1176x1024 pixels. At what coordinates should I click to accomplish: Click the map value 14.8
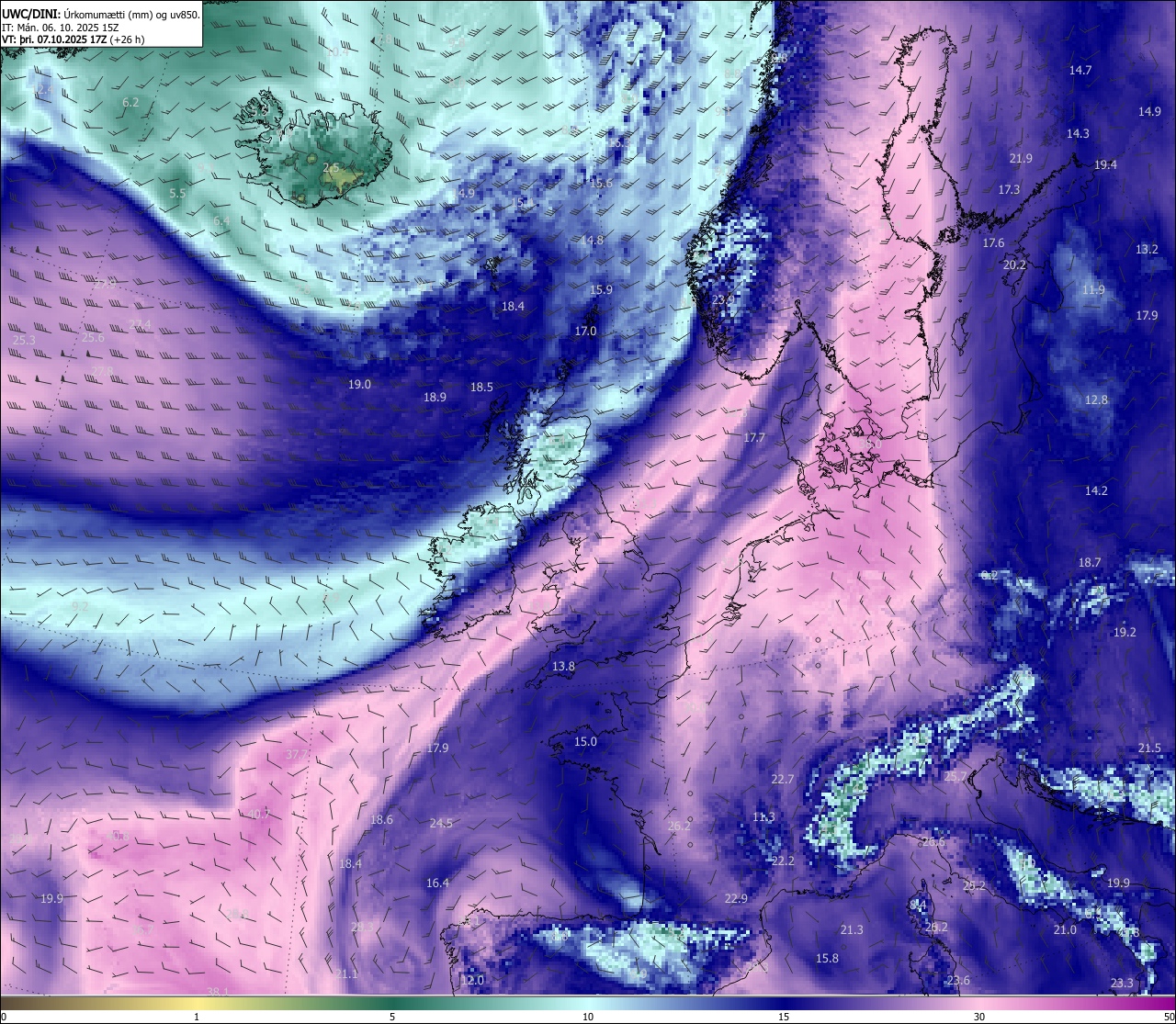(x=592, y=240)
